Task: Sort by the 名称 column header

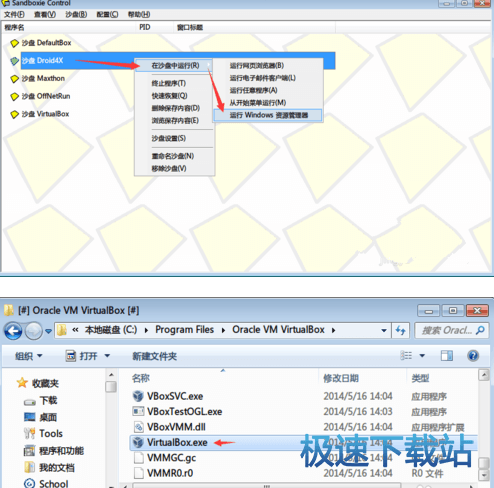Action: [x=223, y=378]
